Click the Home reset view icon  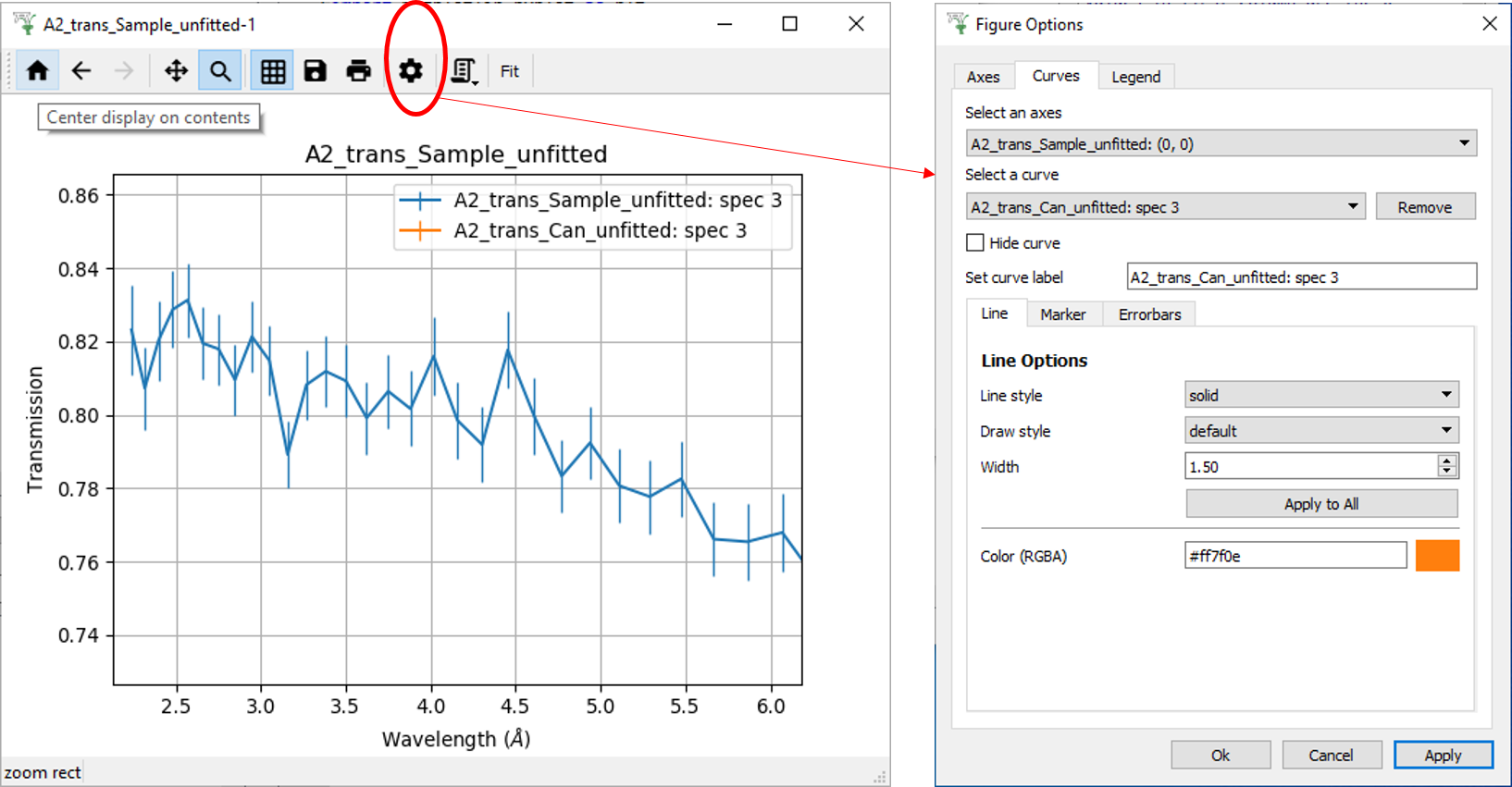[x=38, y=71]
